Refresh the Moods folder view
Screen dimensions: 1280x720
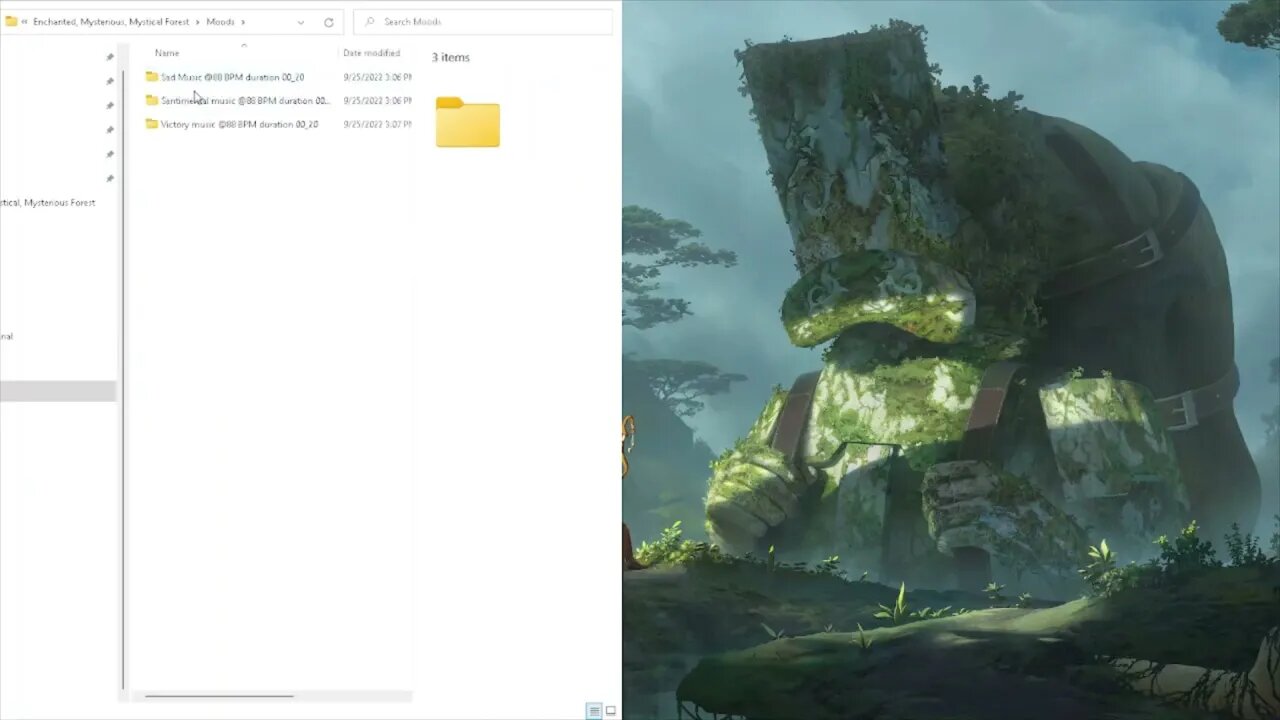[x=328, y=21]
